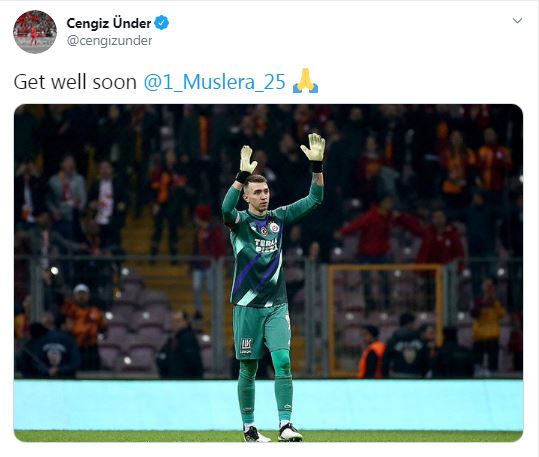This screenshot has height=457, width=539.
Task: Click Cengiz Ünder's profile avatar
Action: click(x=35, y=32)
